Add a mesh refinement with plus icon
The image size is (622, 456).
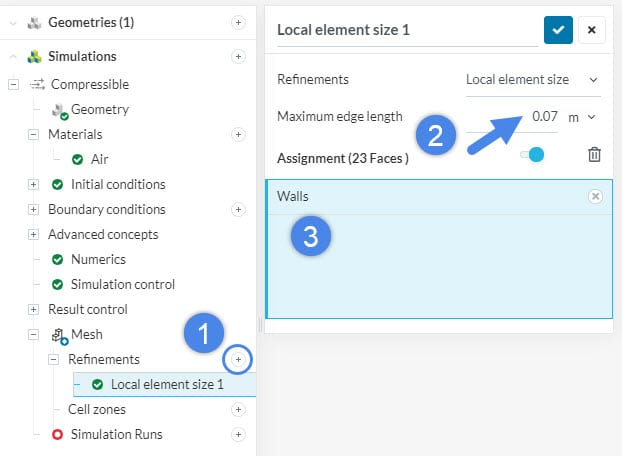[238, 360]
